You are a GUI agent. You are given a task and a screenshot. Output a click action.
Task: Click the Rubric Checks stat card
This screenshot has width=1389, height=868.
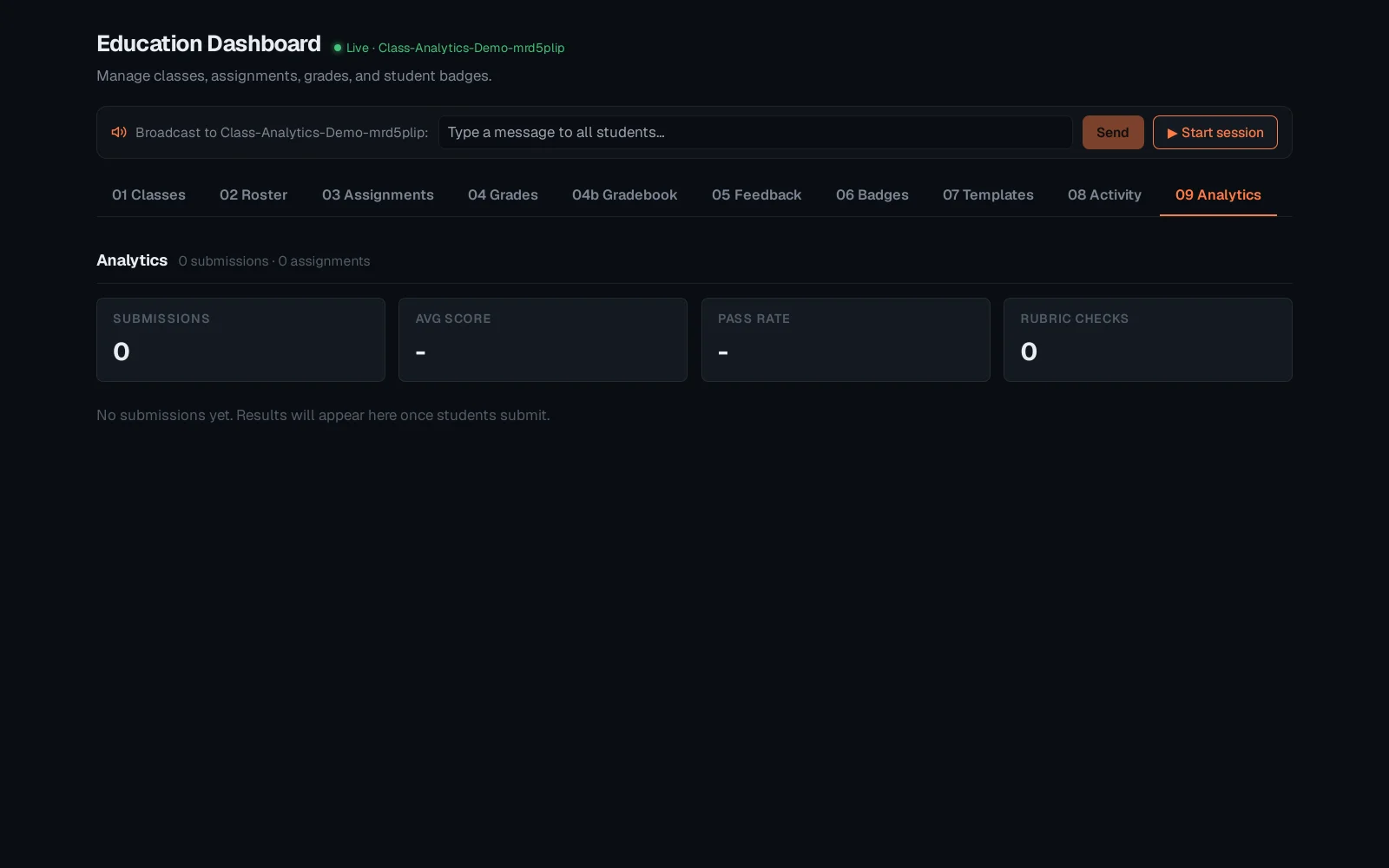click(x=1148, y=339)
